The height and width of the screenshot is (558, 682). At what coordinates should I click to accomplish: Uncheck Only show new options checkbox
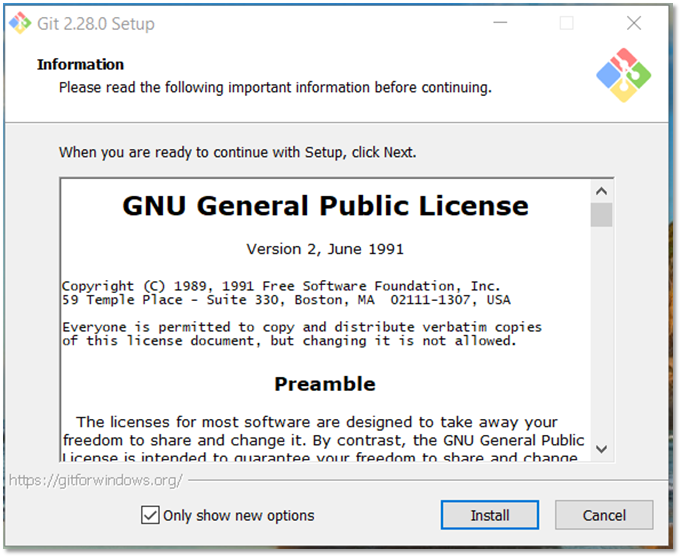(150, 515)
